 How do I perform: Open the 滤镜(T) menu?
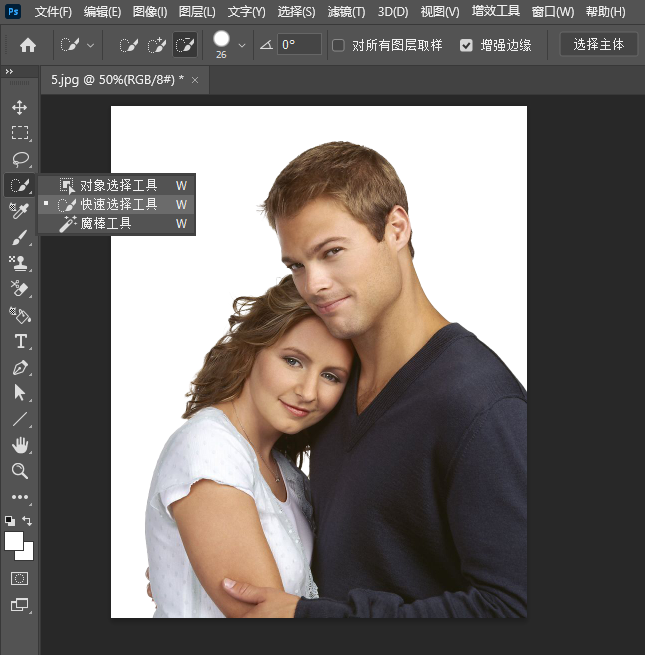pos(348,12)
